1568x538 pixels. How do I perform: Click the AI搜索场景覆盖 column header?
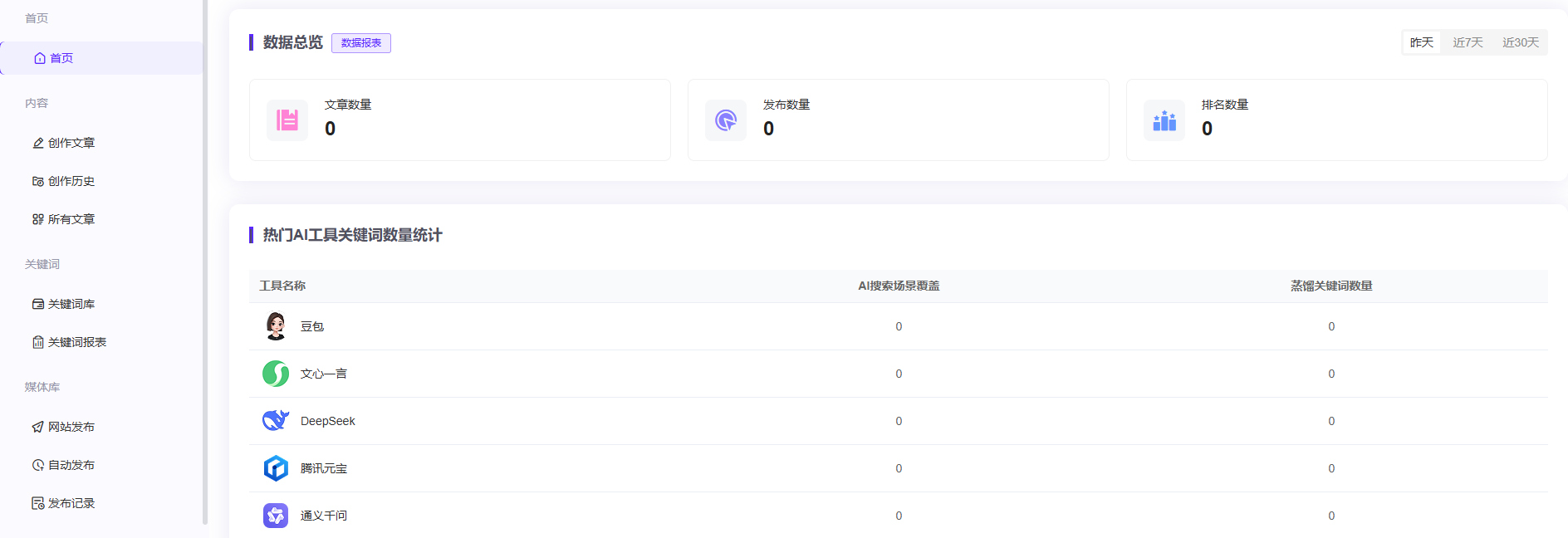899,286
